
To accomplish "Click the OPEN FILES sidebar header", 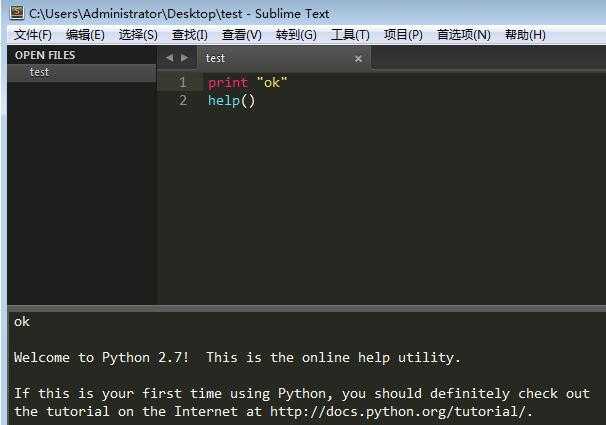I will [x=45, y=55].
